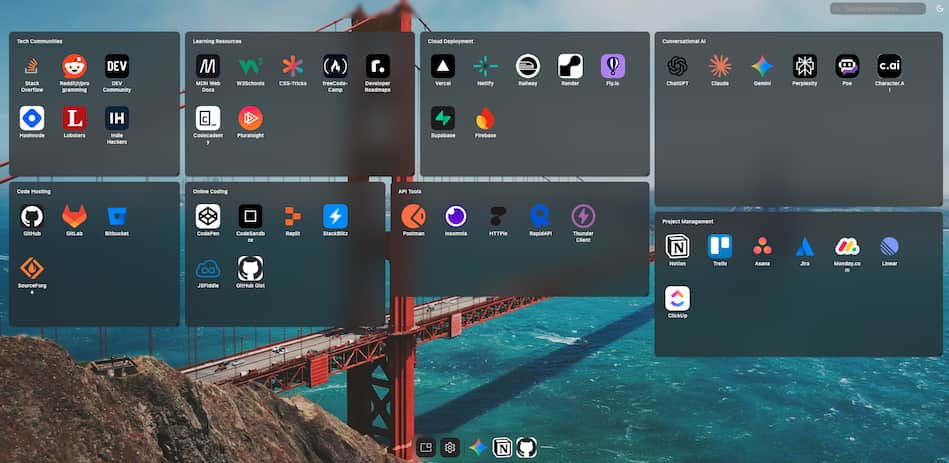The height and width of the screenshot is (463, 949).
Task: Launch the Claude bookmark
Action: coord(720,67)
